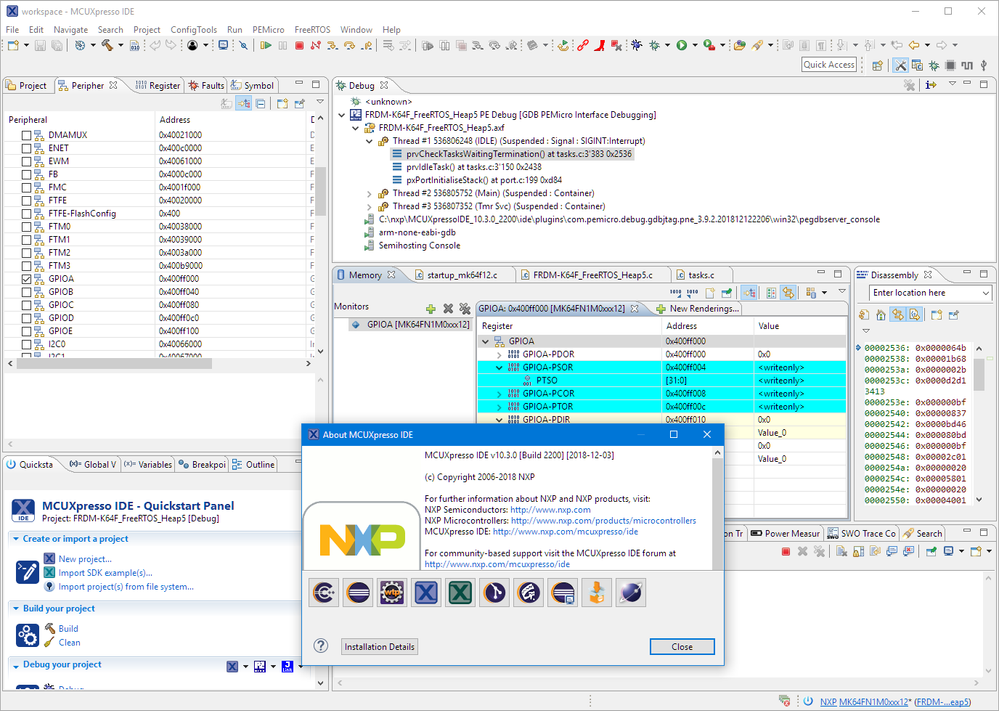Add a memory monitor with green plus
The image size is (999, 711).
pos(431,308)
